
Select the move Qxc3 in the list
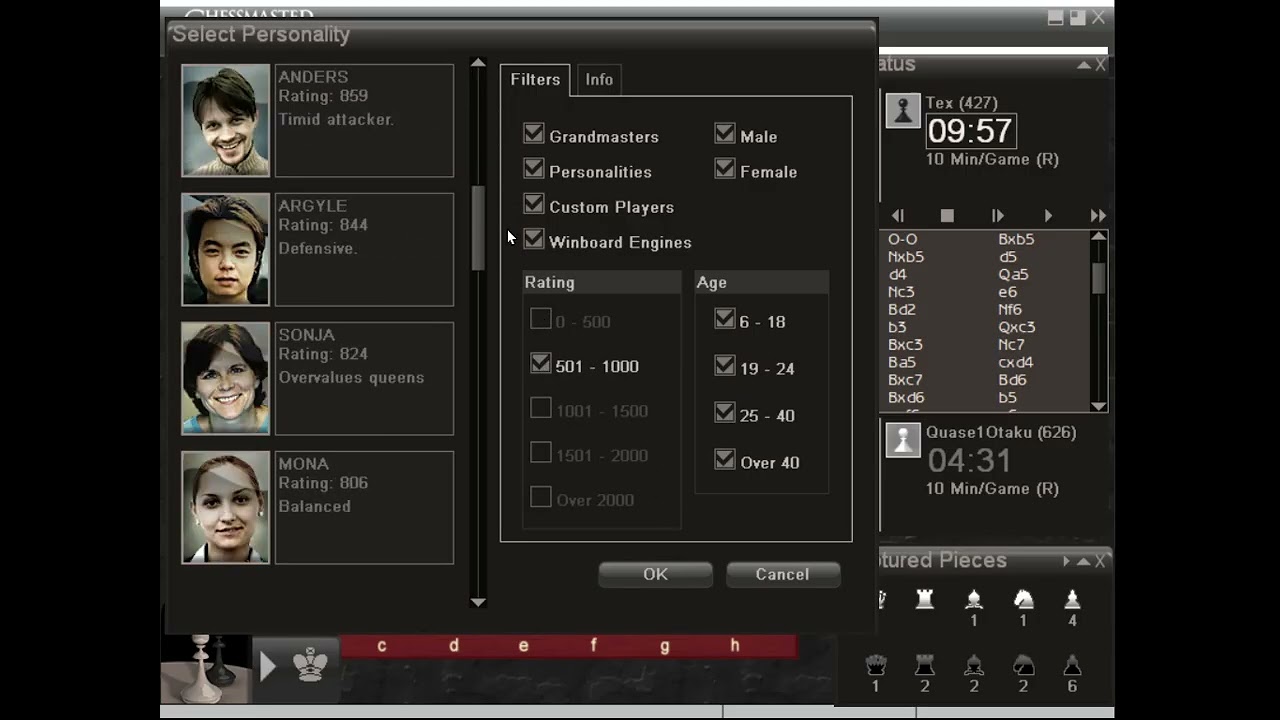(1017, 327)
